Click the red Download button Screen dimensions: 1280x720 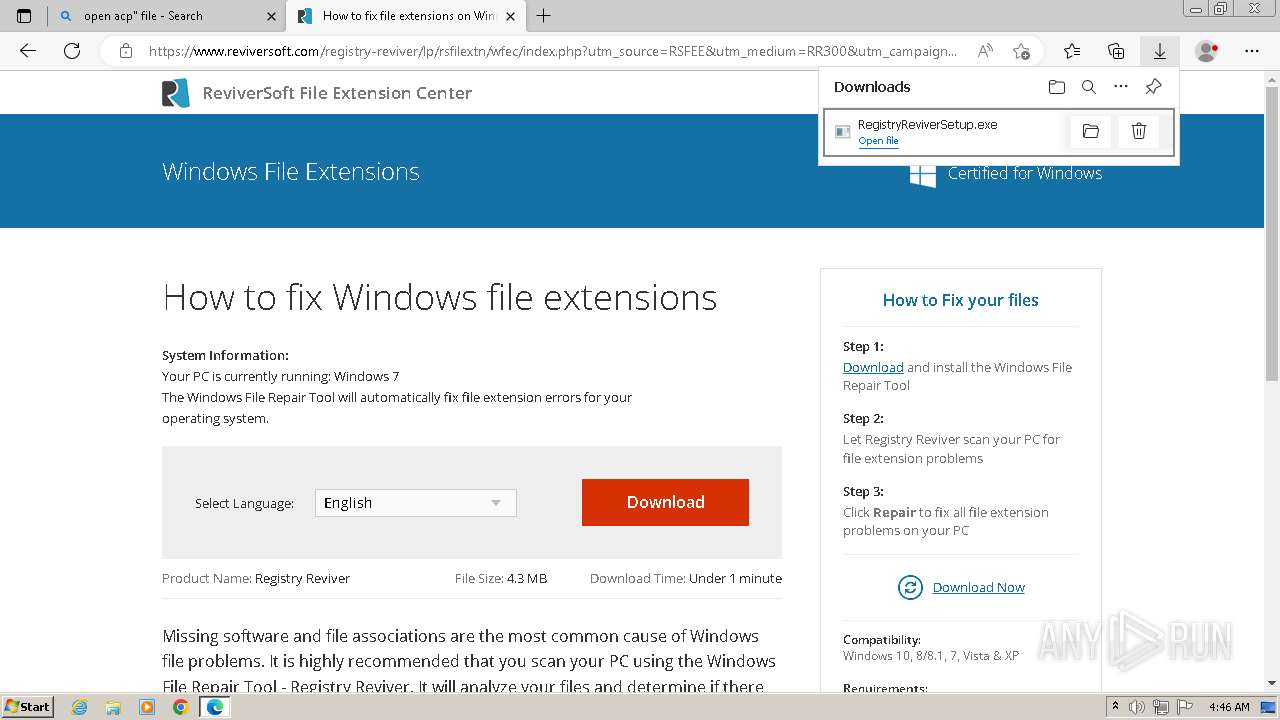[665, 502]
